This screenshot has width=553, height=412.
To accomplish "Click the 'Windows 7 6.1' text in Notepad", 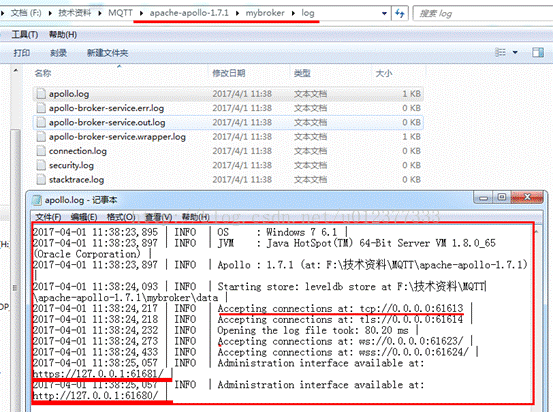I will pos(302,232).
